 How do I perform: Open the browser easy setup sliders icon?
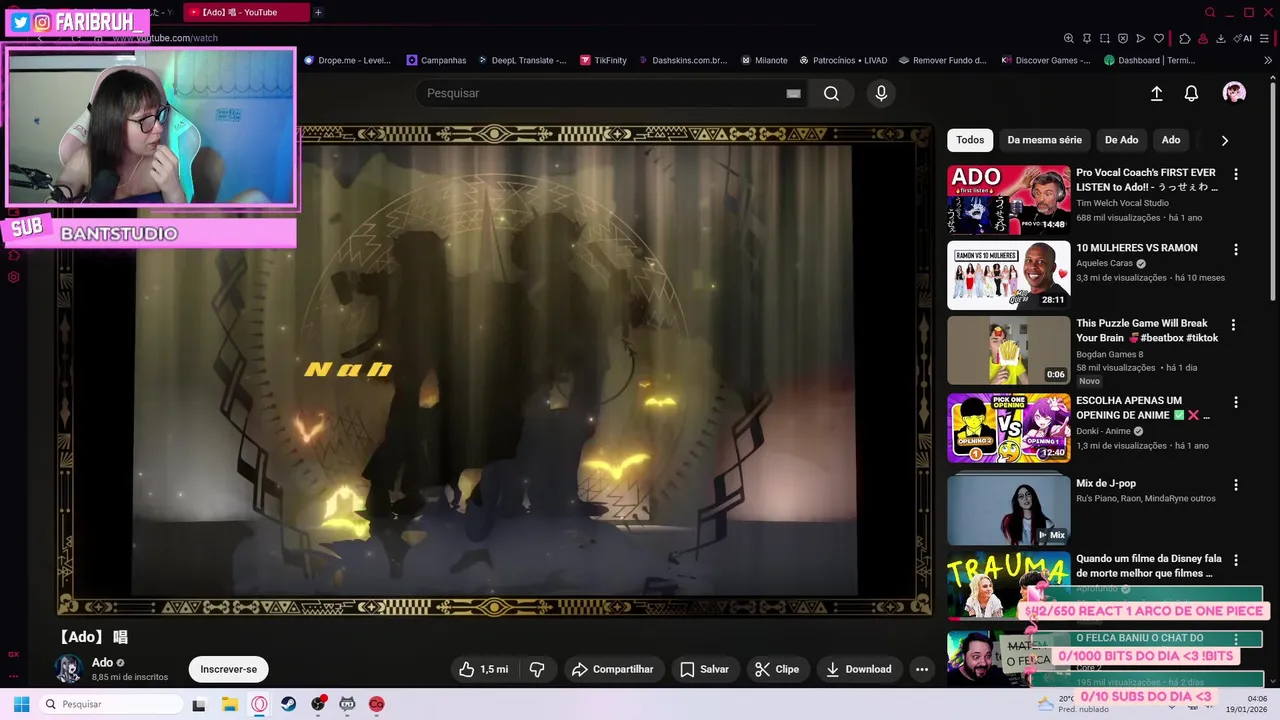[1264, 38]
